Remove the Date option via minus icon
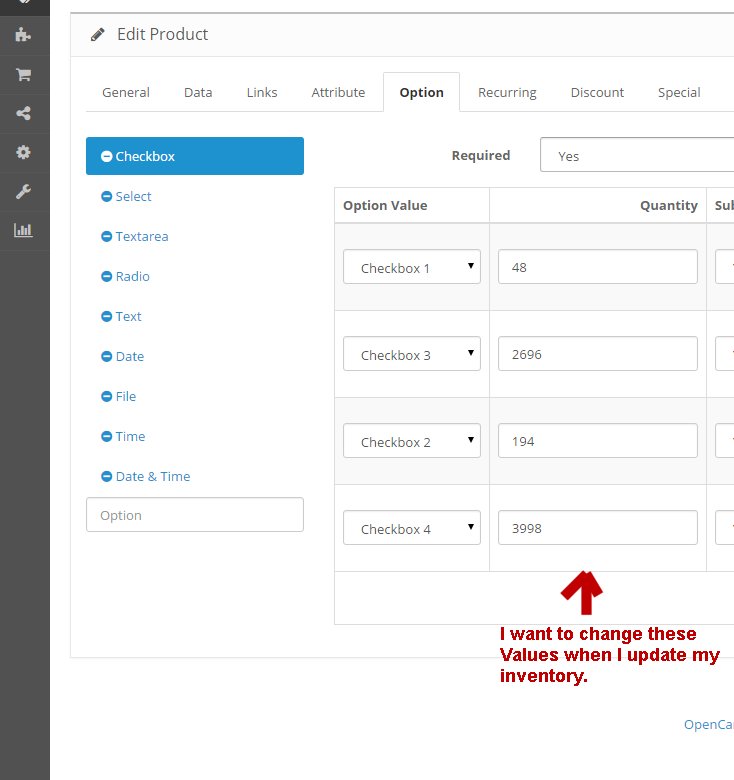 click(x=106, y=356)
